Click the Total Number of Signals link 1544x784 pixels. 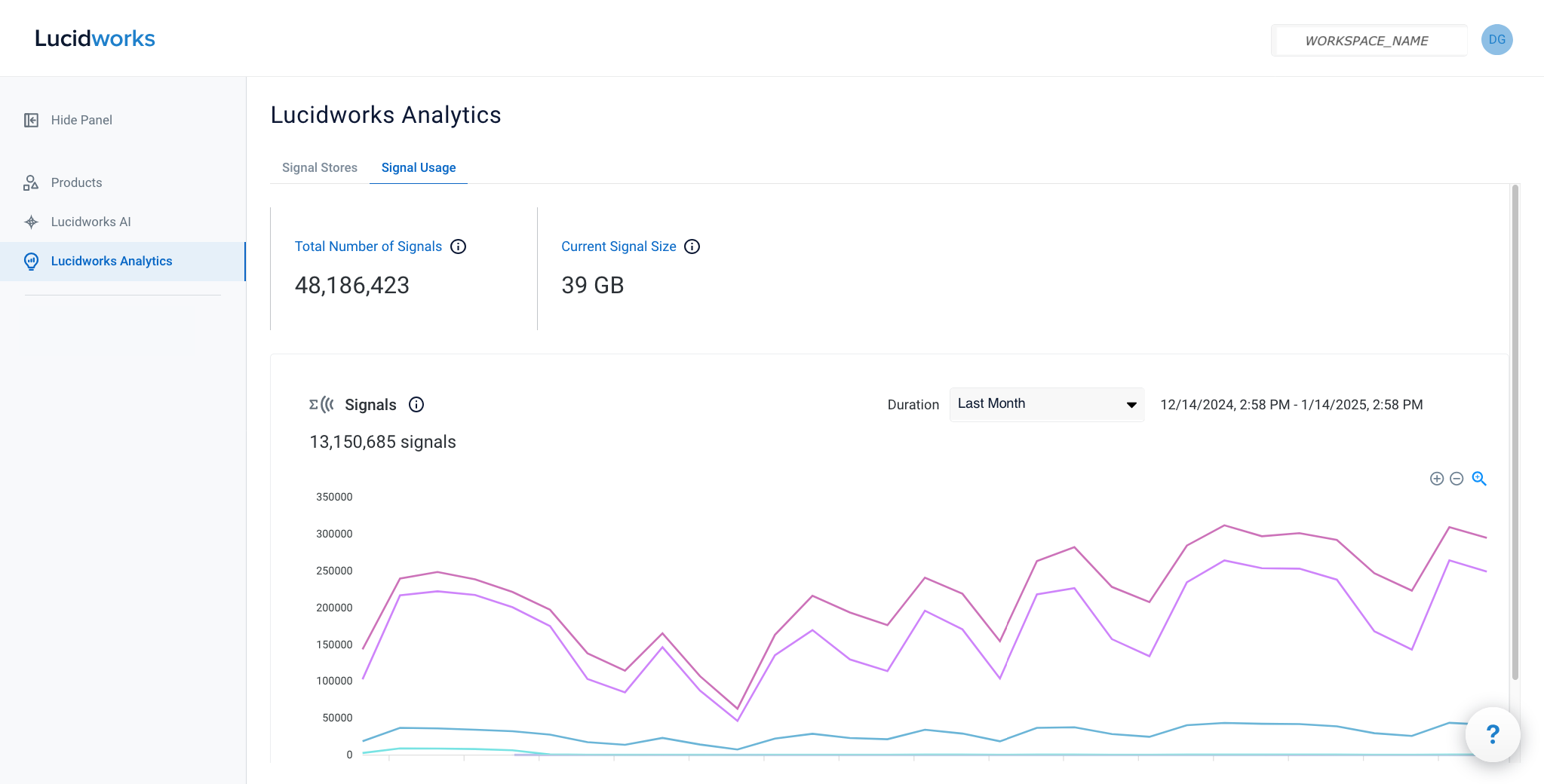point(368,247)
